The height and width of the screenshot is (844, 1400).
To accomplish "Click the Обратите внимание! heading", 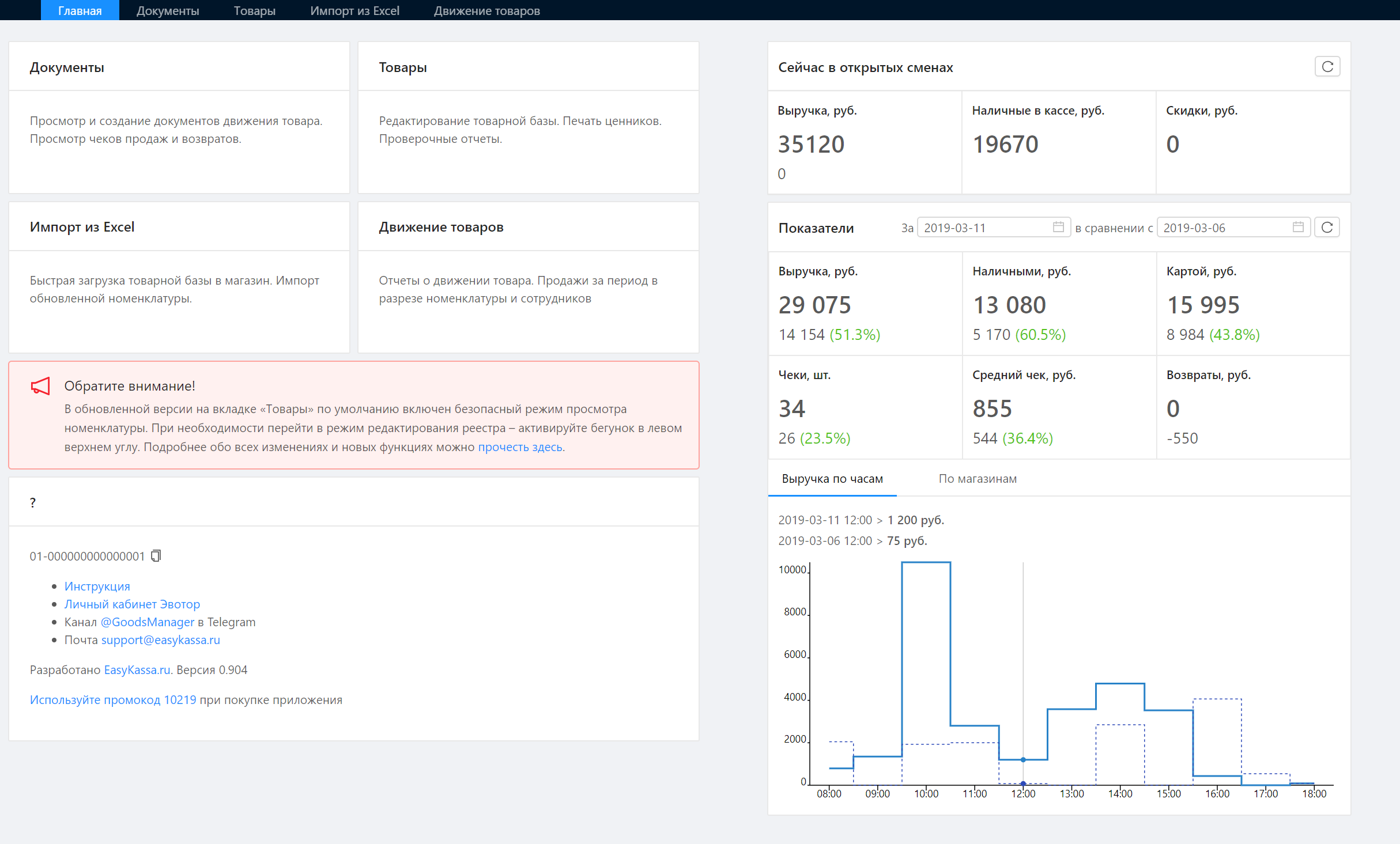I will (130, 386).
